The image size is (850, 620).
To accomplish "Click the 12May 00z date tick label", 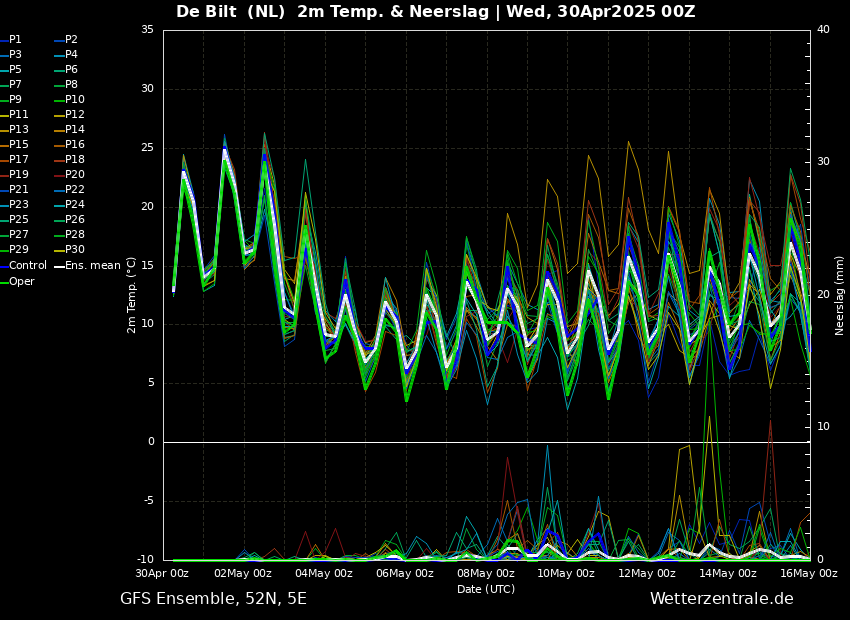I will [647, 574].
